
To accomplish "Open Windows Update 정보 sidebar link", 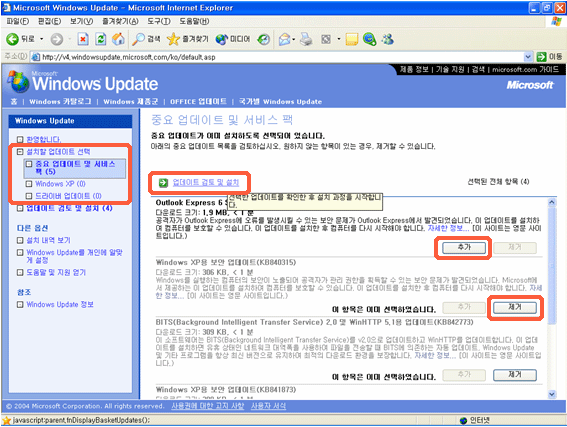I will [60, 304].
